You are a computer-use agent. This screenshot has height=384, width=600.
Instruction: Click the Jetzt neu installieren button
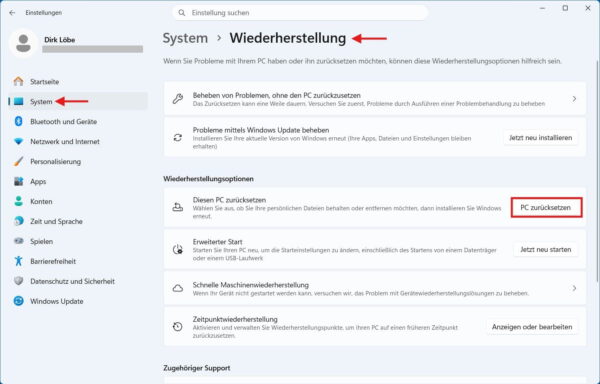tap(541, 138)
